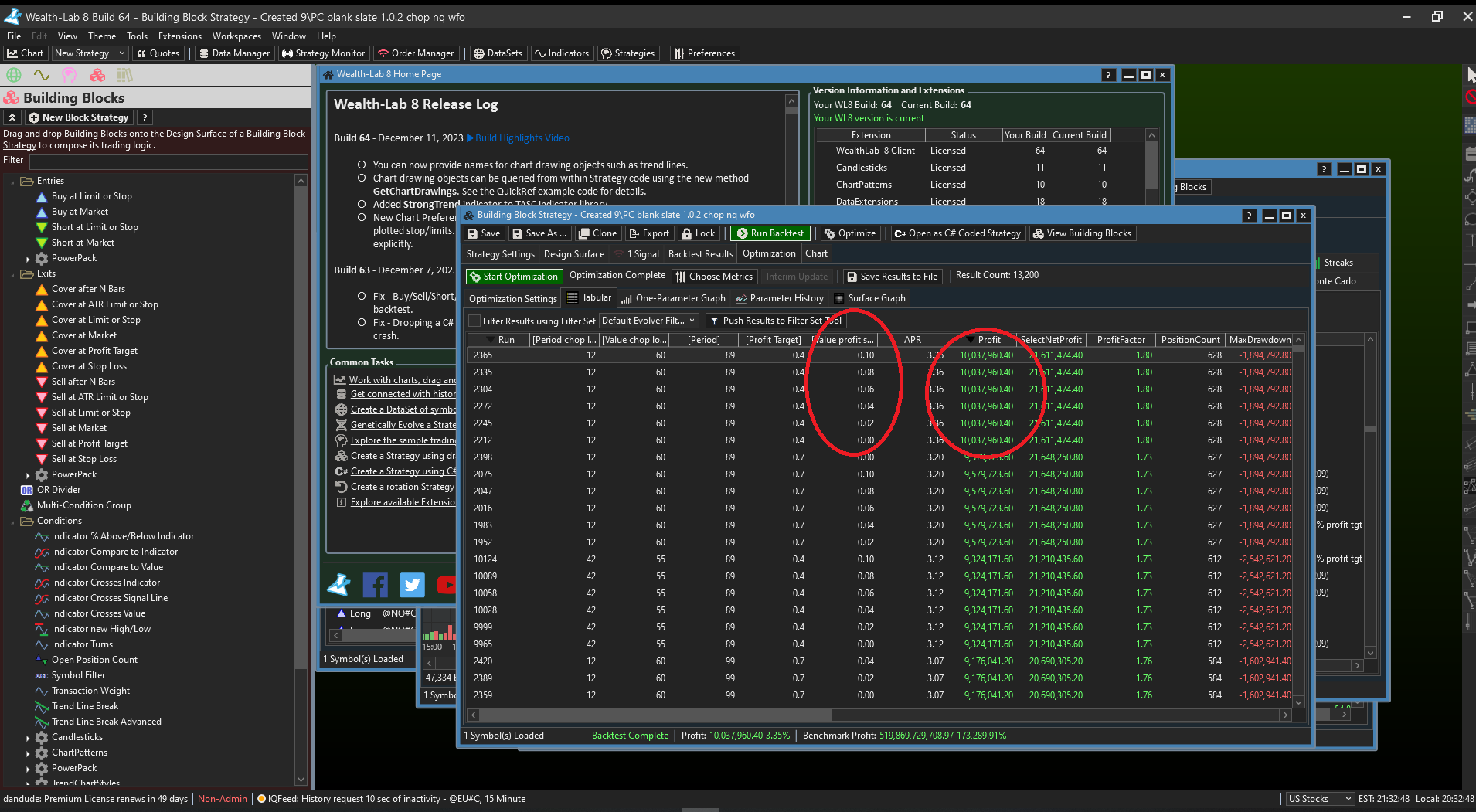The image size is (1476, 812).
Task: Collapse the Entries tree folder
Action: pos(13,181)
